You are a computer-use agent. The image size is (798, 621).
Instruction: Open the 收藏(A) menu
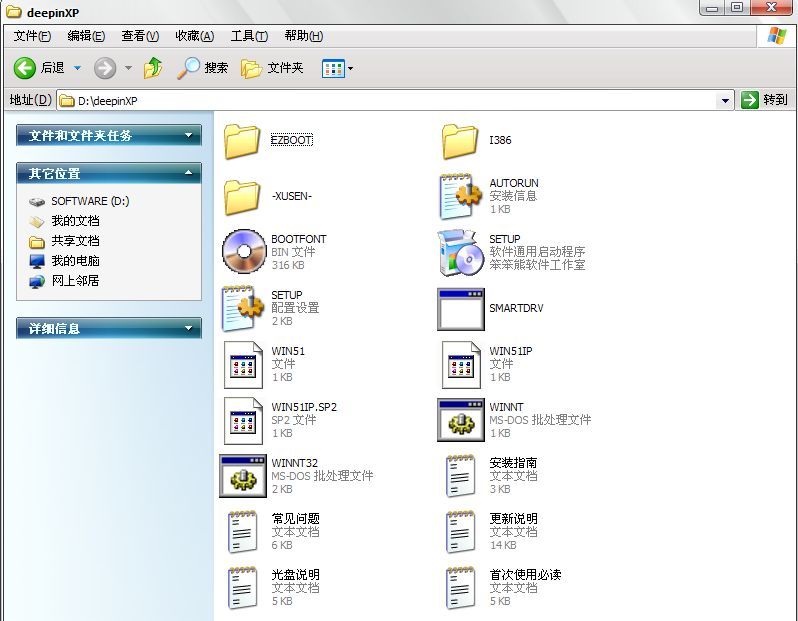point(194,36)
